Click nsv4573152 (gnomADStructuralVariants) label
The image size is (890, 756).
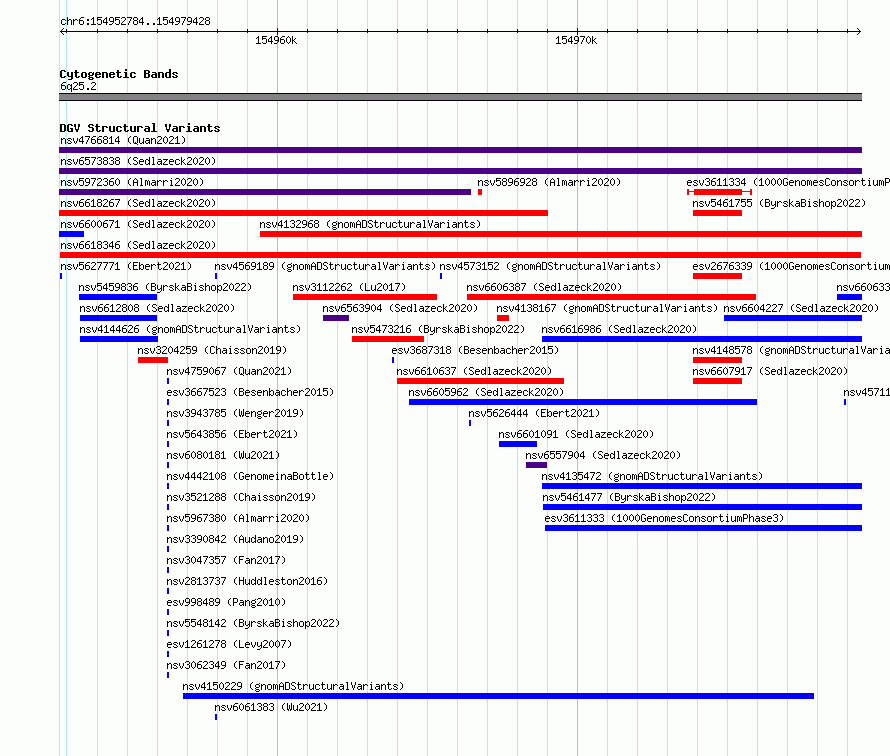(x=550, y=266)
